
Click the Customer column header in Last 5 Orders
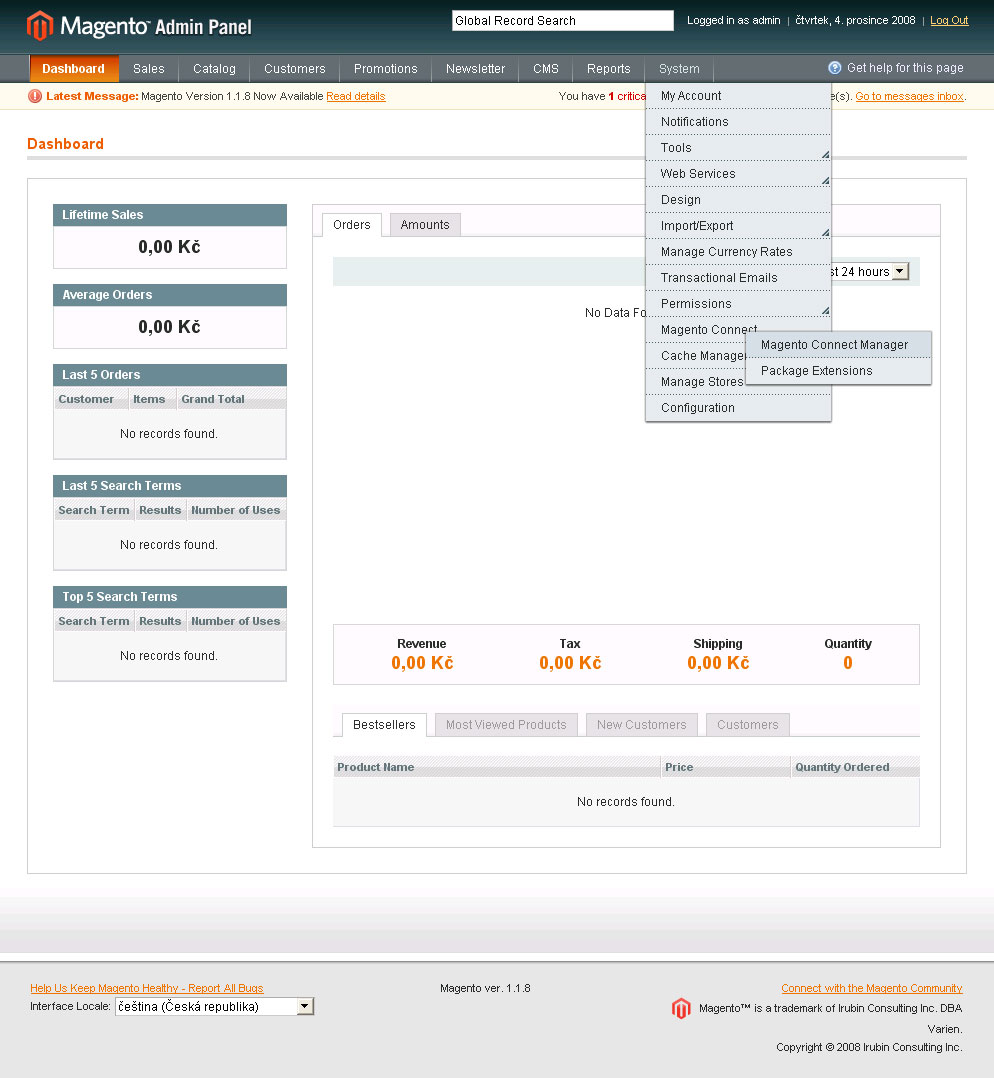[91, 399]
